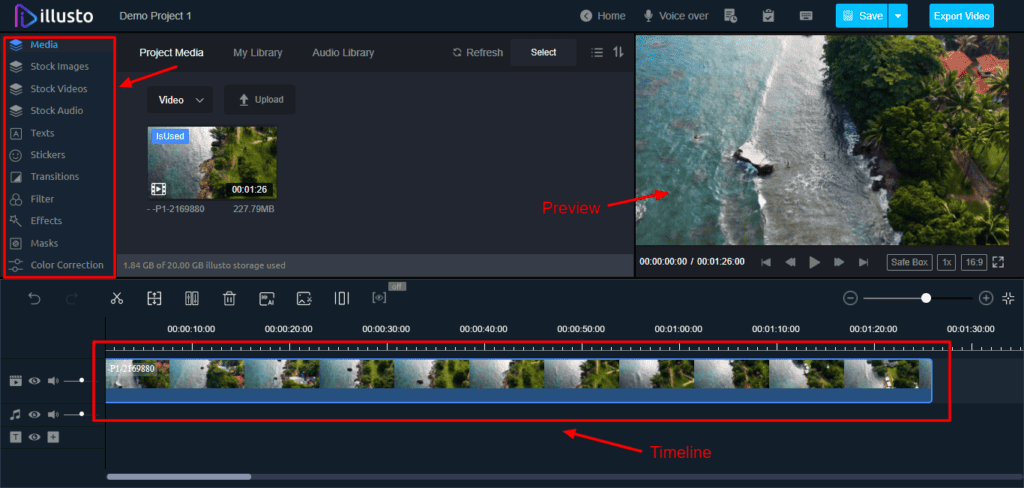
Task: Click the Select button in media panel
Action: point(543,52)
